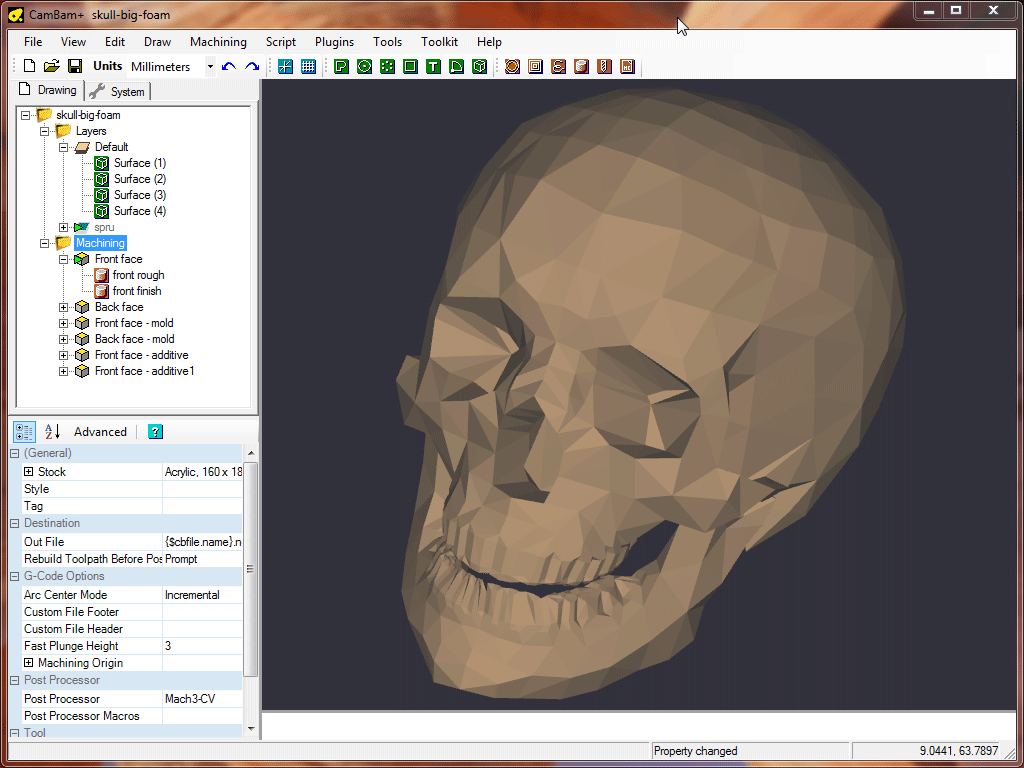Click the Redo arrow icon
The height and width of the screenshot is (768, 1024).
252,67
